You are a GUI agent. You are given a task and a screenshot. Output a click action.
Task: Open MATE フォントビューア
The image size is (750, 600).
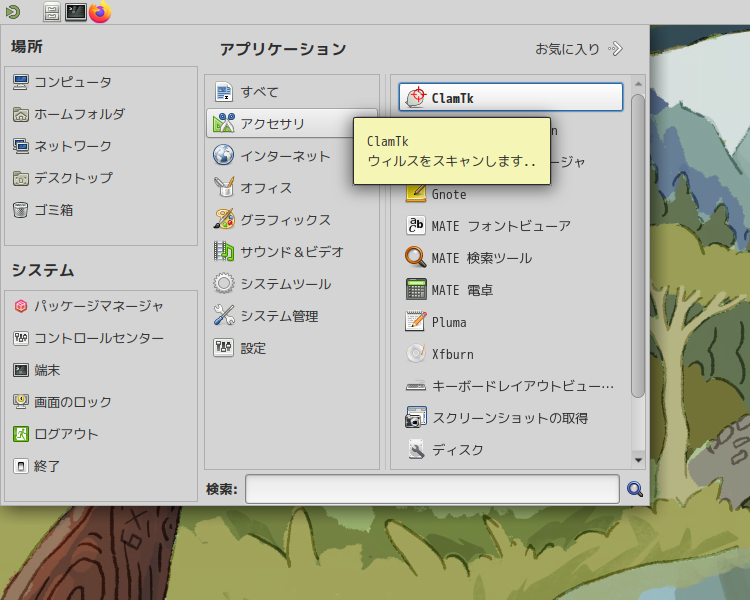511,226
